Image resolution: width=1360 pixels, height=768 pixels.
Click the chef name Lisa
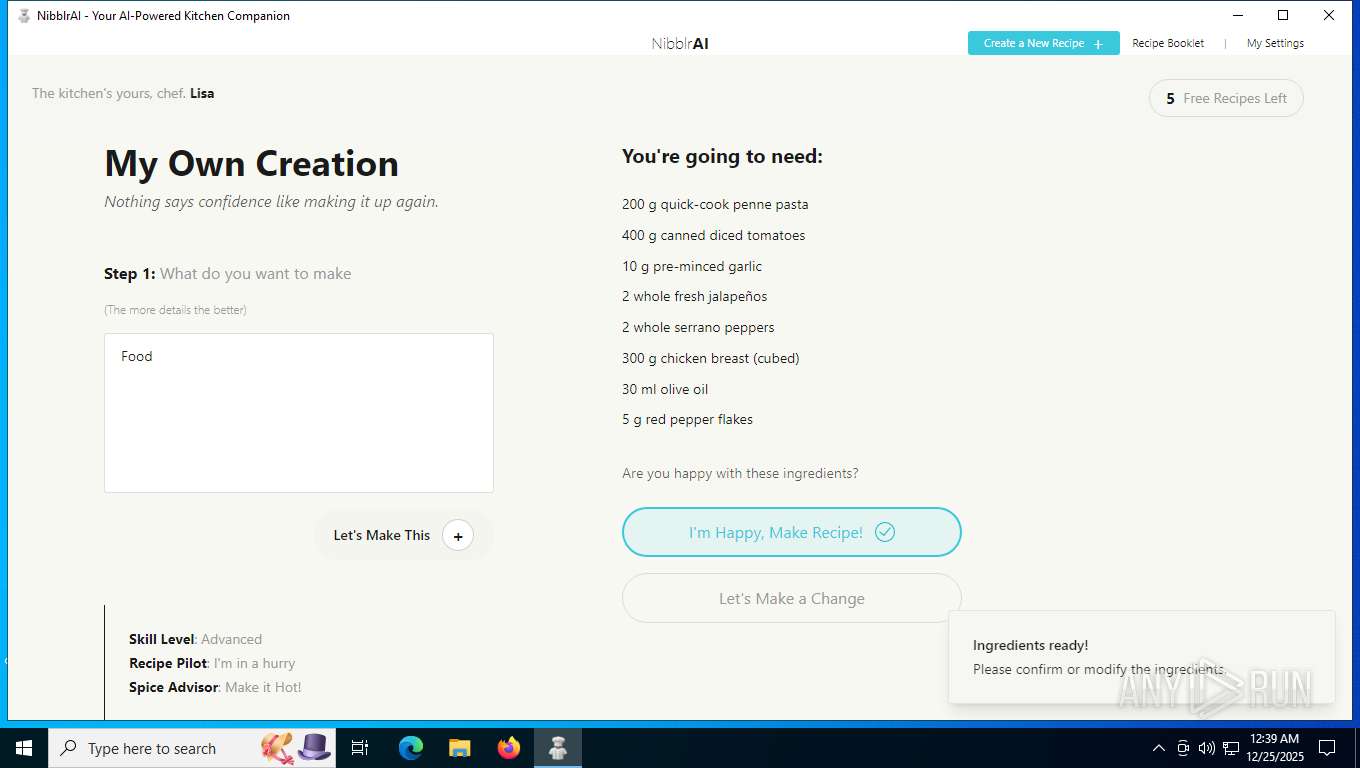(202, 93)
